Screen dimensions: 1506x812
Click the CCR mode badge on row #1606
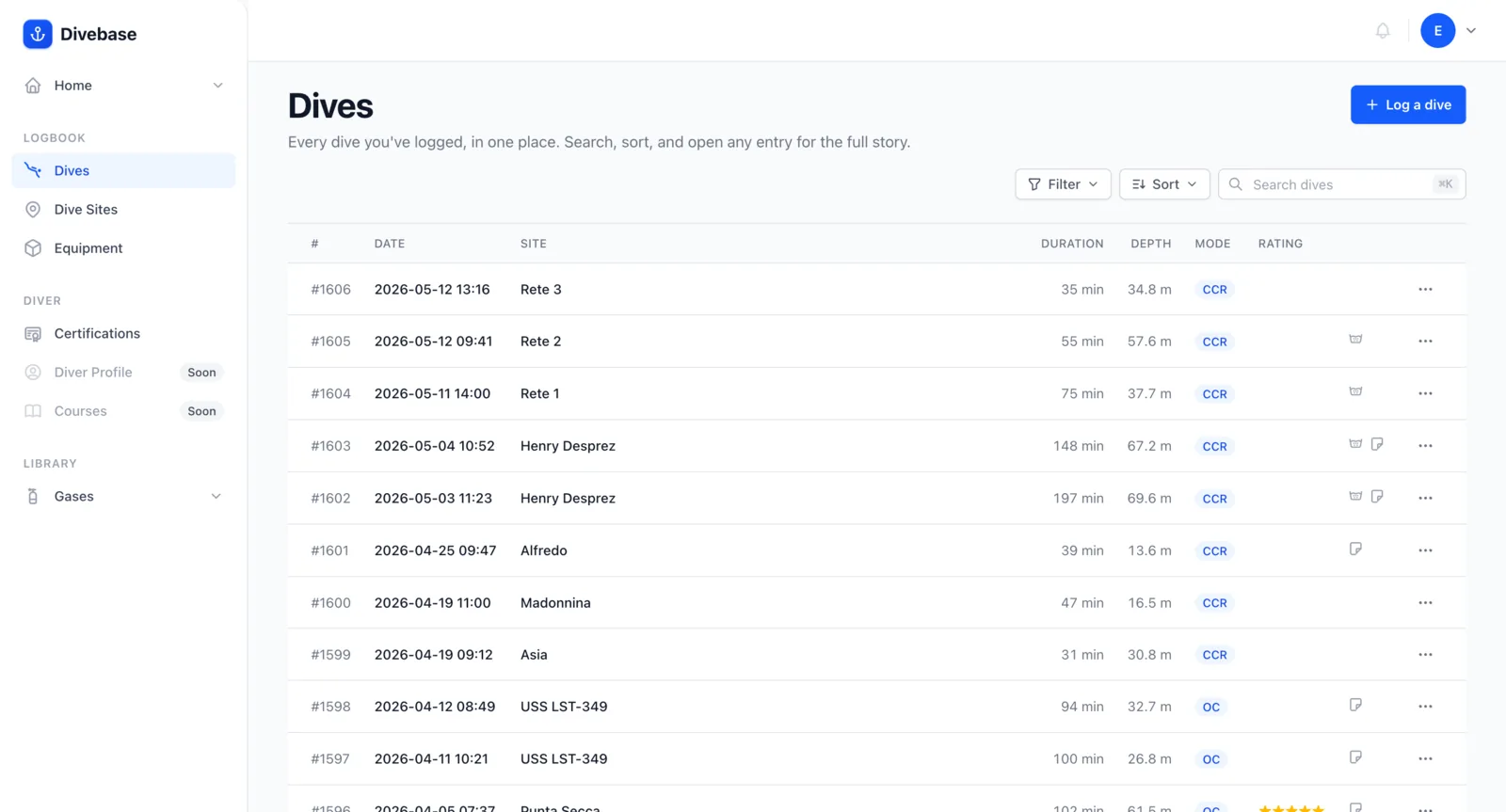click(x=1214, y=290)
